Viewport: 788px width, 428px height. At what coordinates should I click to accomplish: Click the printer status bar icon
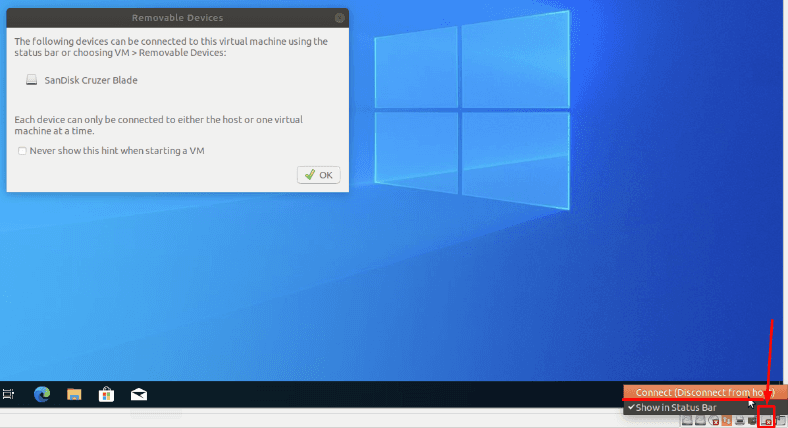740,420
